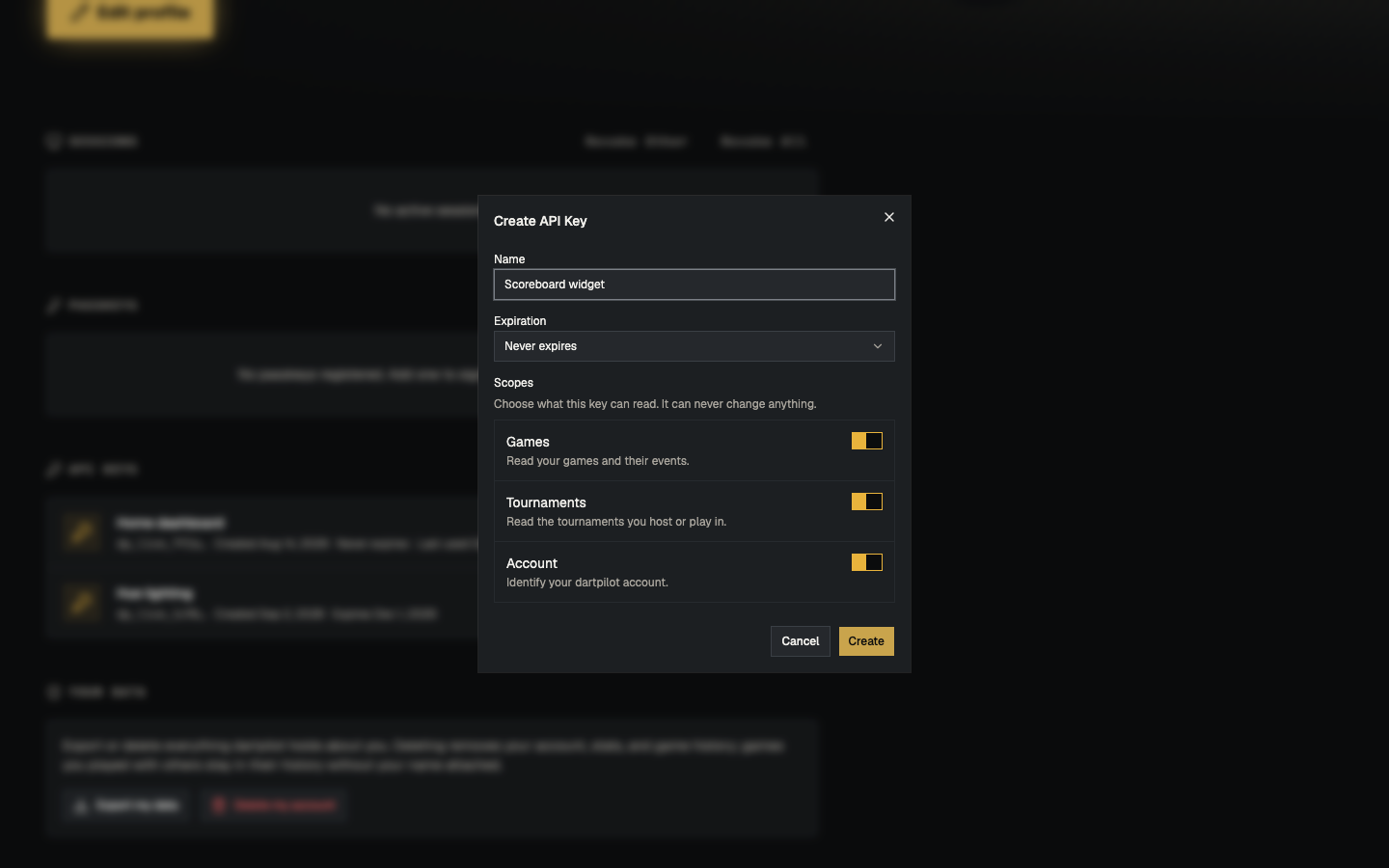Click the Create API Key title
1389x868 pixels.
(x=540, y=221)
